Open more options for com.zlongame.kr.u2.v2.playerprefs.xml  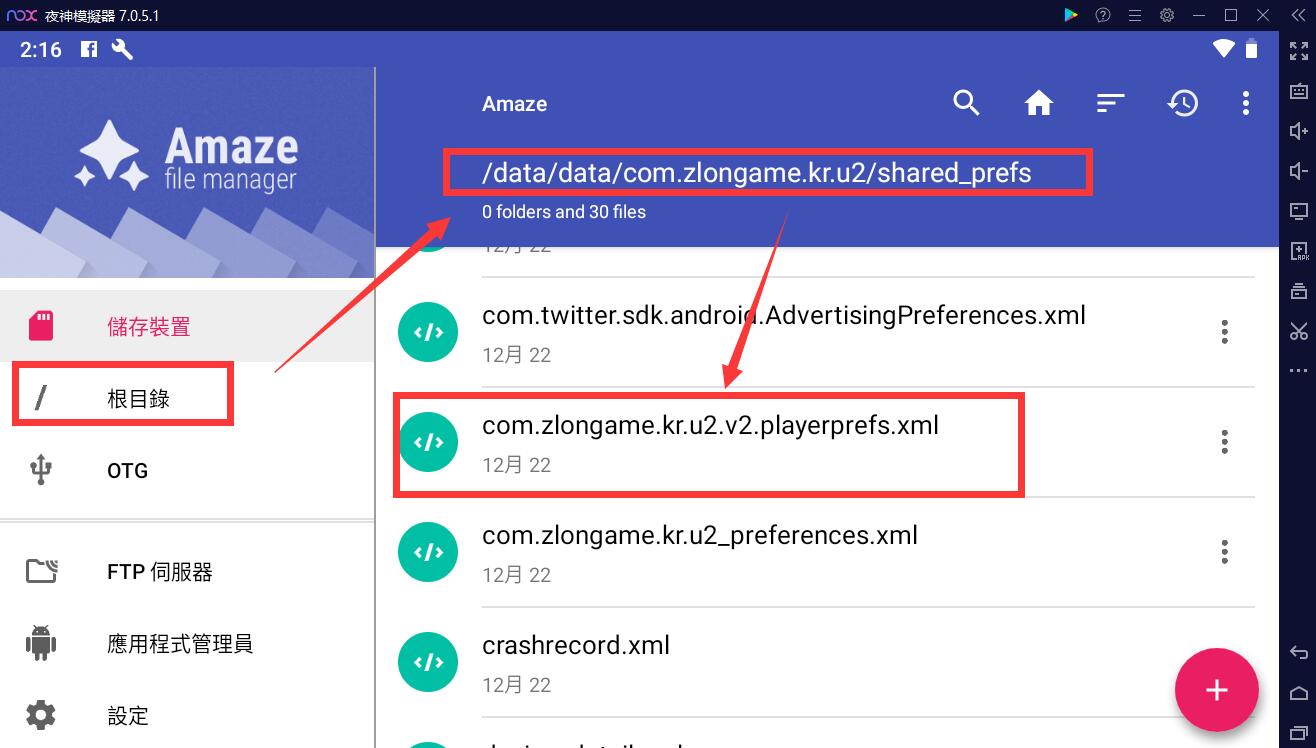1225,442
